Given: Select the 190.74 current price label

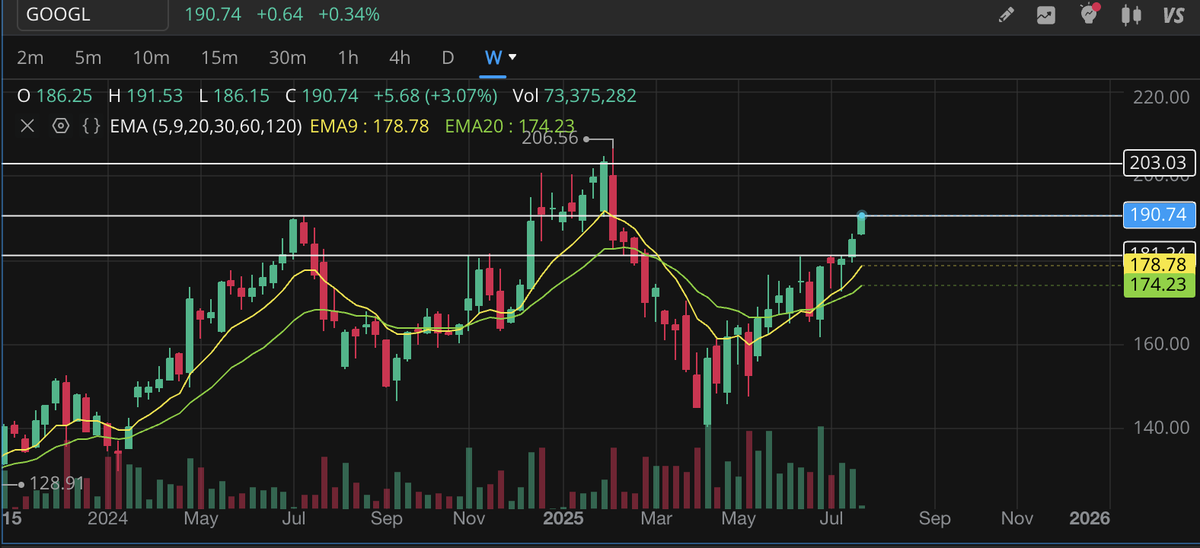Looking at the screenshot, I should pyautogui.click(x=1157, y=214).
